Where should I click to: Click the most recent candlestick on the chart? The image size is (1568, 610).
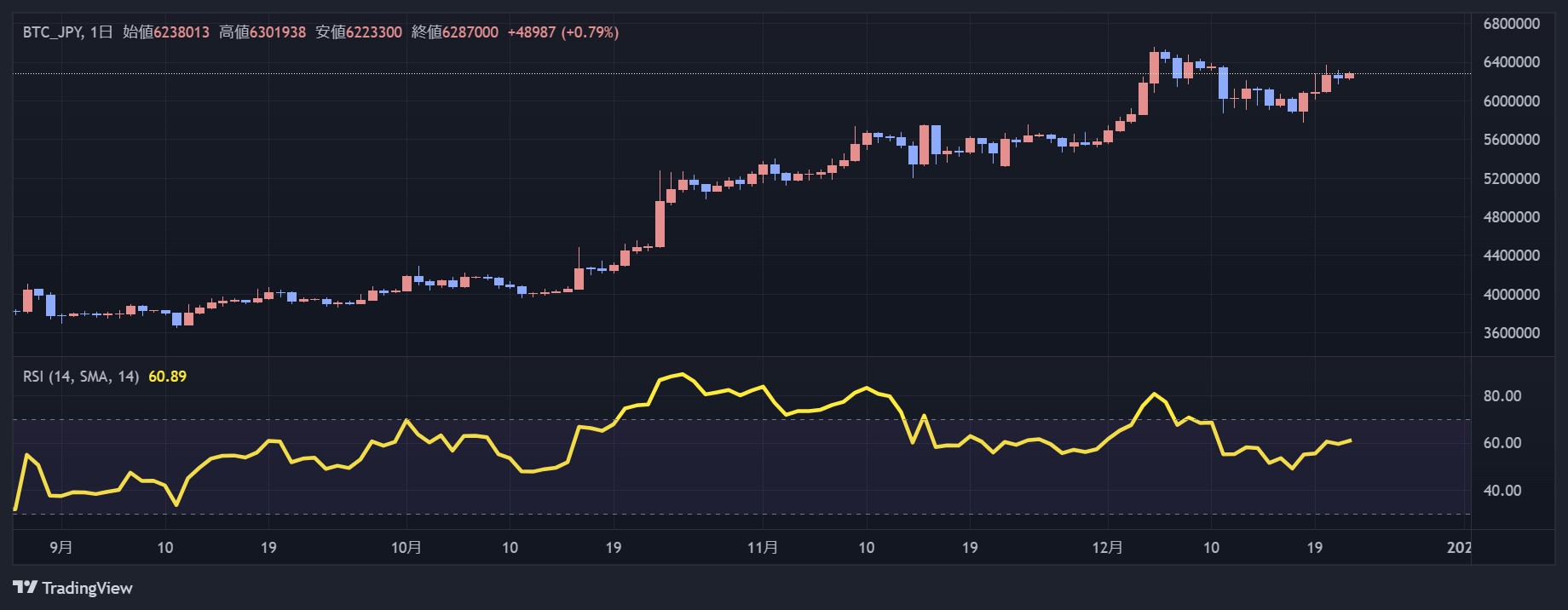tap(1349, 76)
